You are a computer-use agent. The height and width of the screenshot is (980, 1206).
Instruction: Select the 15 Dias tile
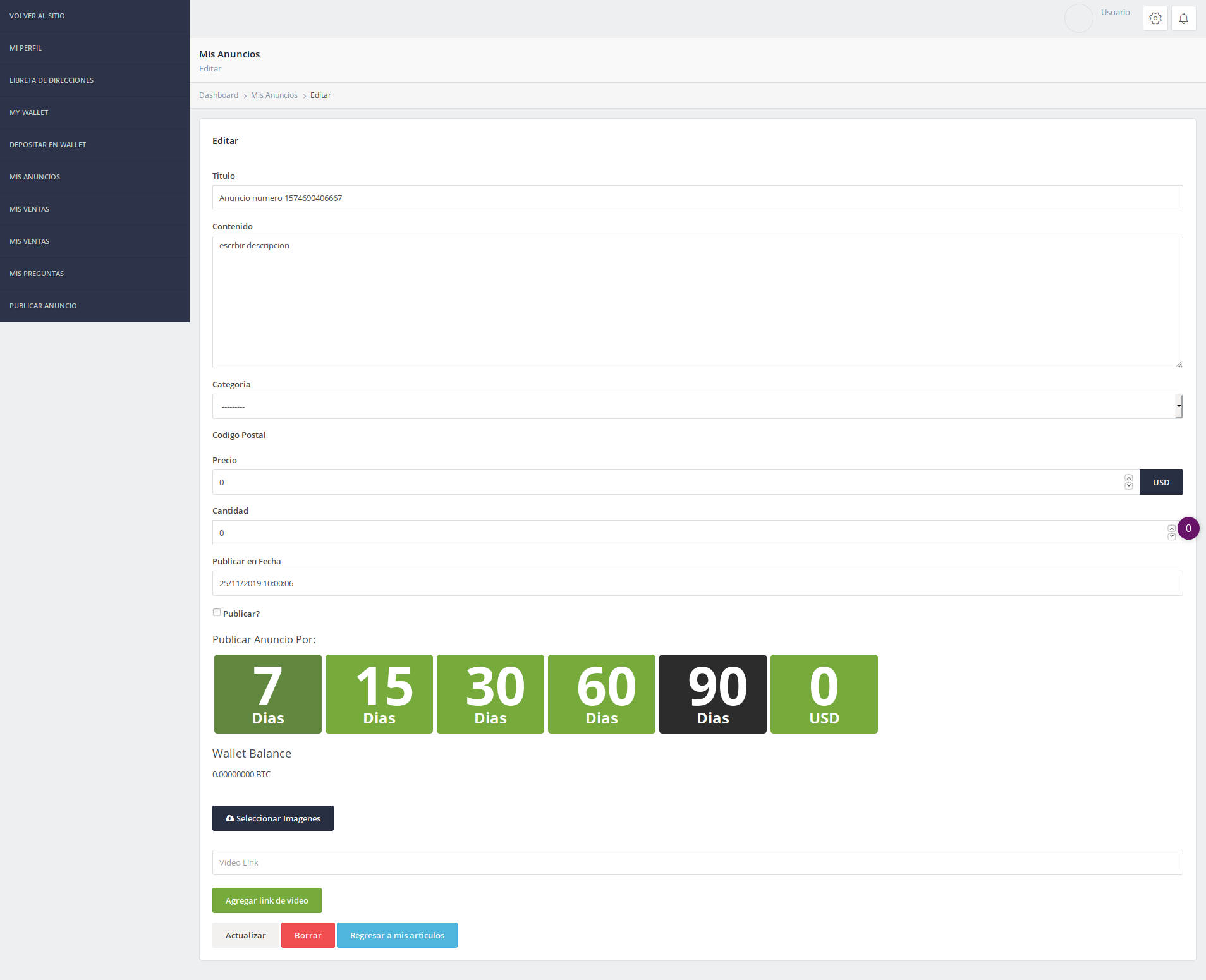pyautogui.click(x=379, y=694)
